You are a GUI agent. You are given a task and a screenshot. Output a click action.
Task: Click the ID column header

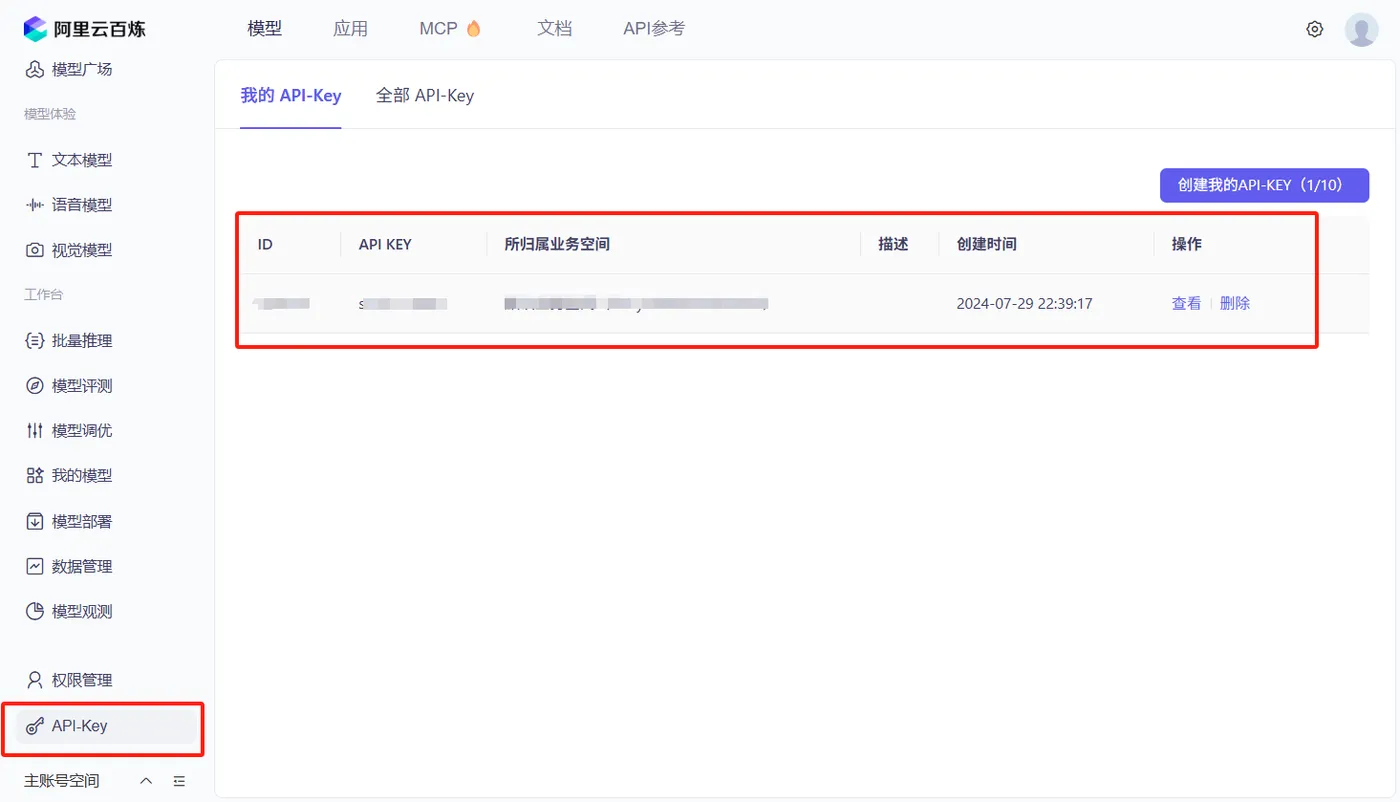[265, 244]
